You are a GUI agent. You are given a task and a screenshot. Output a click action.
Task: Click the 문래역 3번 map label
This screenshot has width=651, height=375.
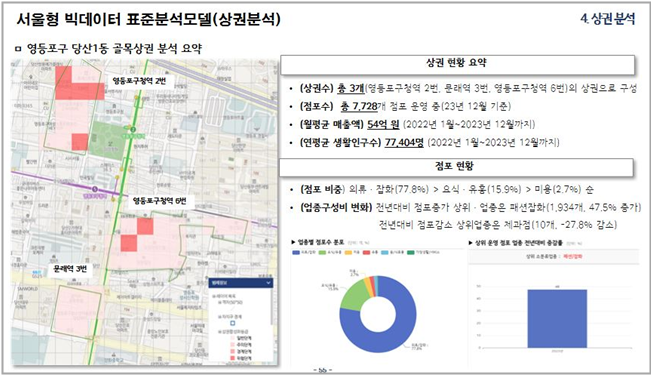[x=70, y=269]
